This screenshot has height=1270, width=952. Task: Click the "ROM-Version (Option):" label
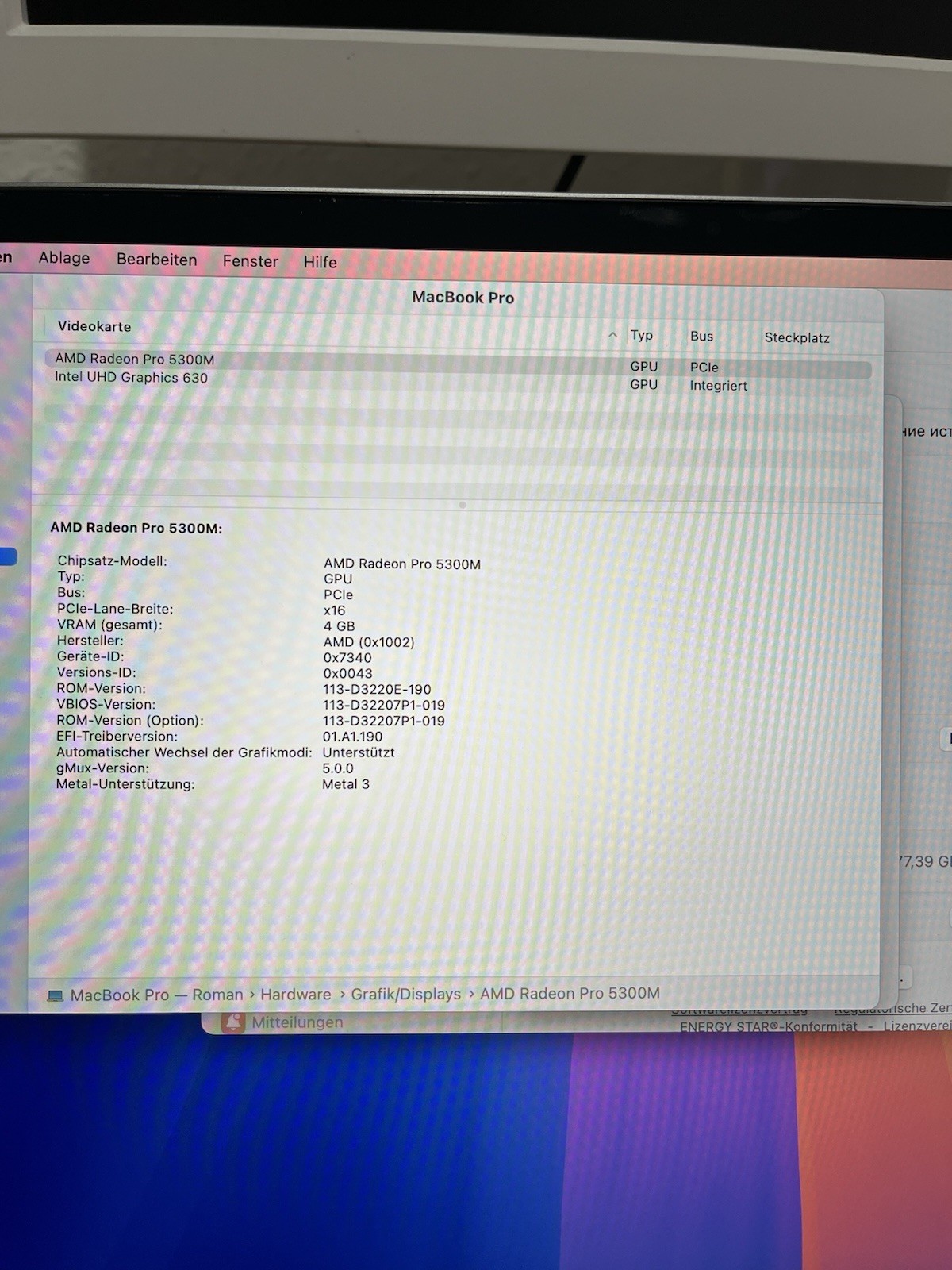[x=130, y=721]
